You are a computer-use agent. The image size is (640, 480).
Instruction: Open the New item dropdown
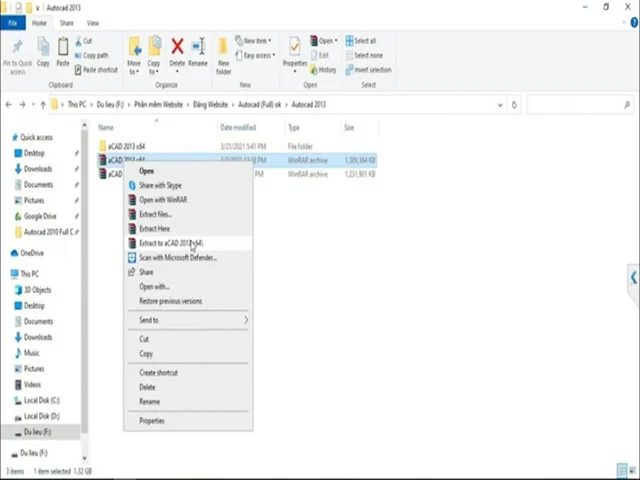coord(253,41)
